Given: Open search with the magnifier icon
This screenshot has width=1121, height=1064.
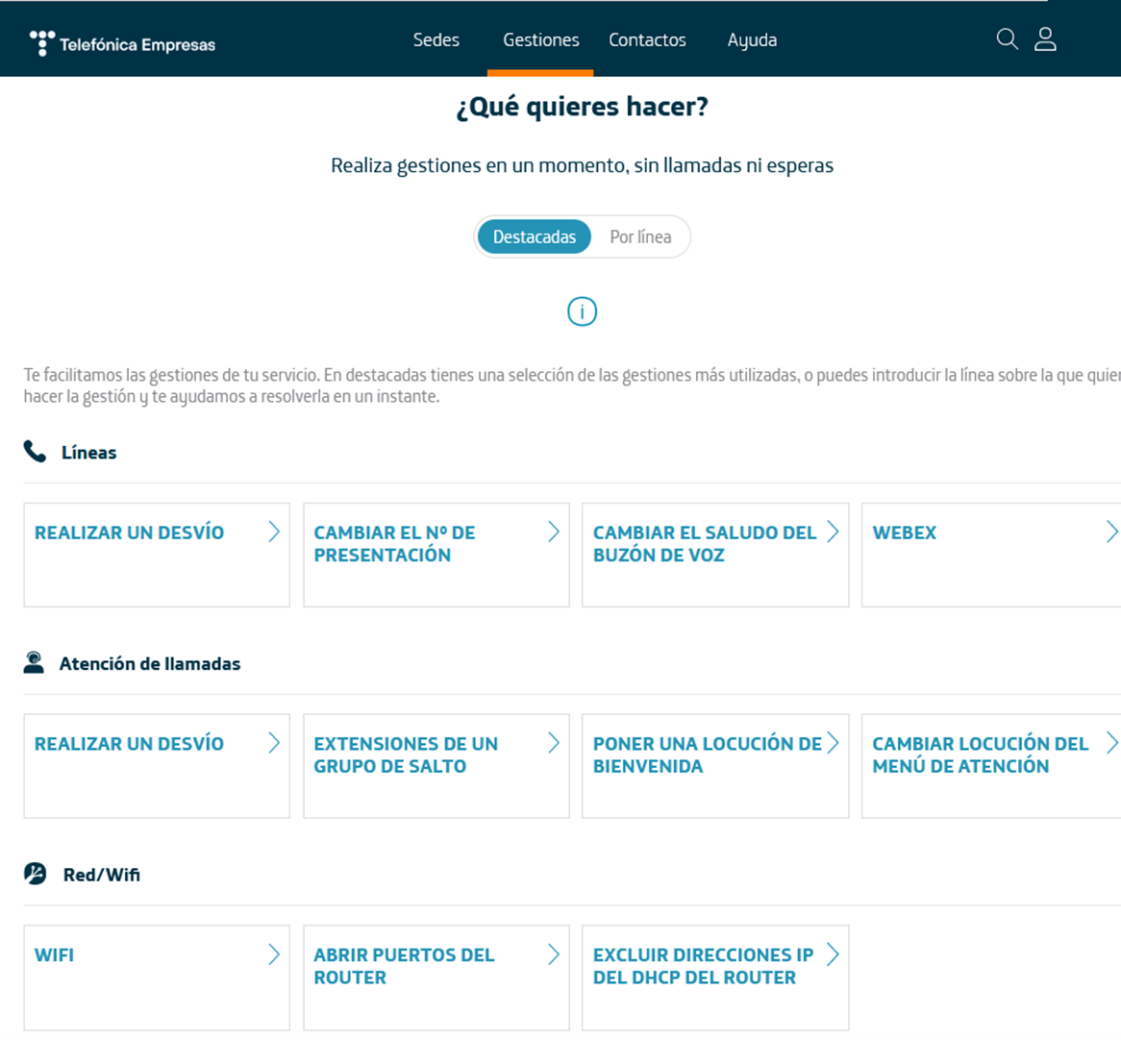Looking at the screenshot, I should [1007, 39].
